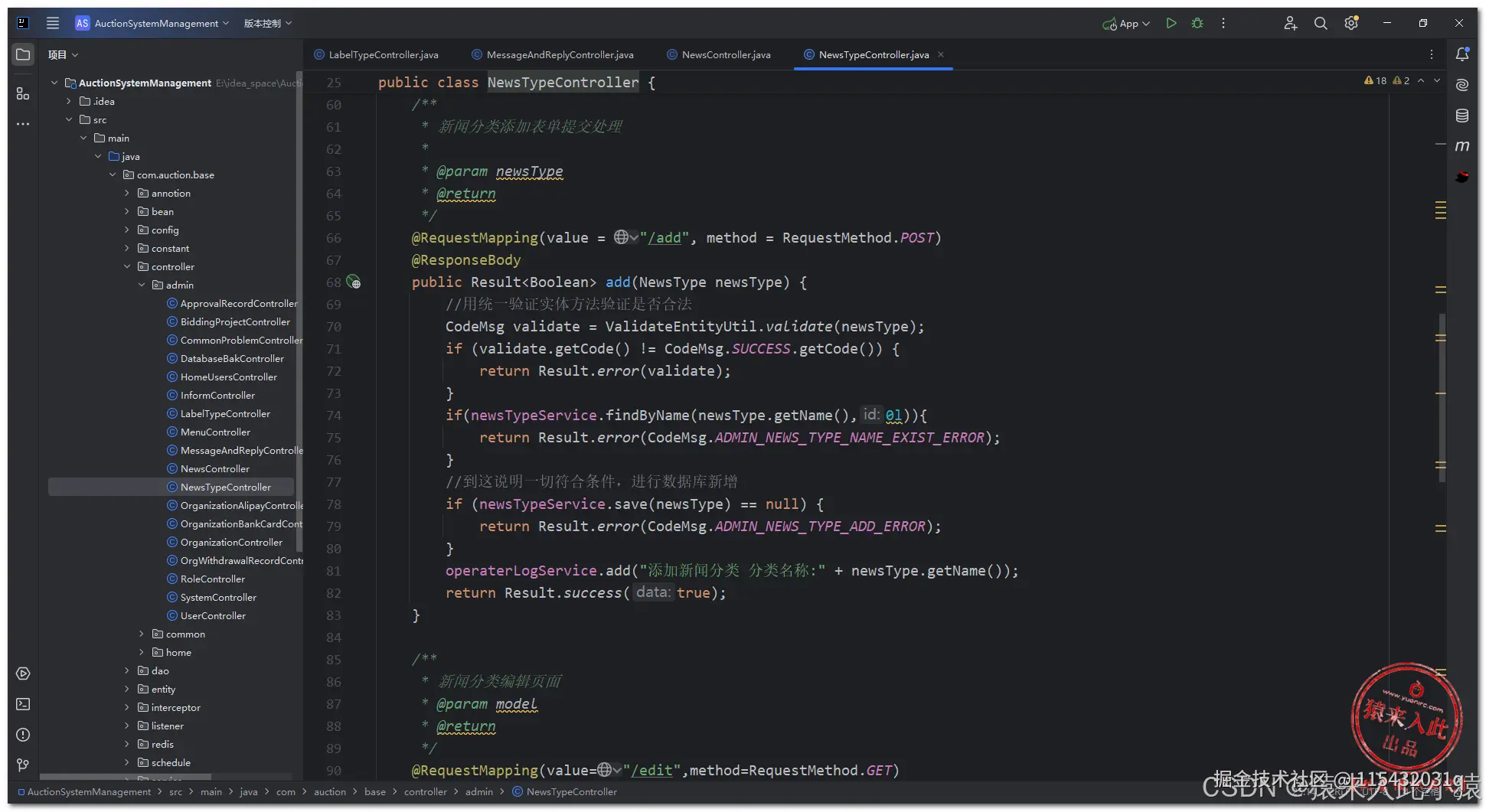Click the gutter icon on line 68
This screenshot has width=1486, height=812.
(354, 282)
